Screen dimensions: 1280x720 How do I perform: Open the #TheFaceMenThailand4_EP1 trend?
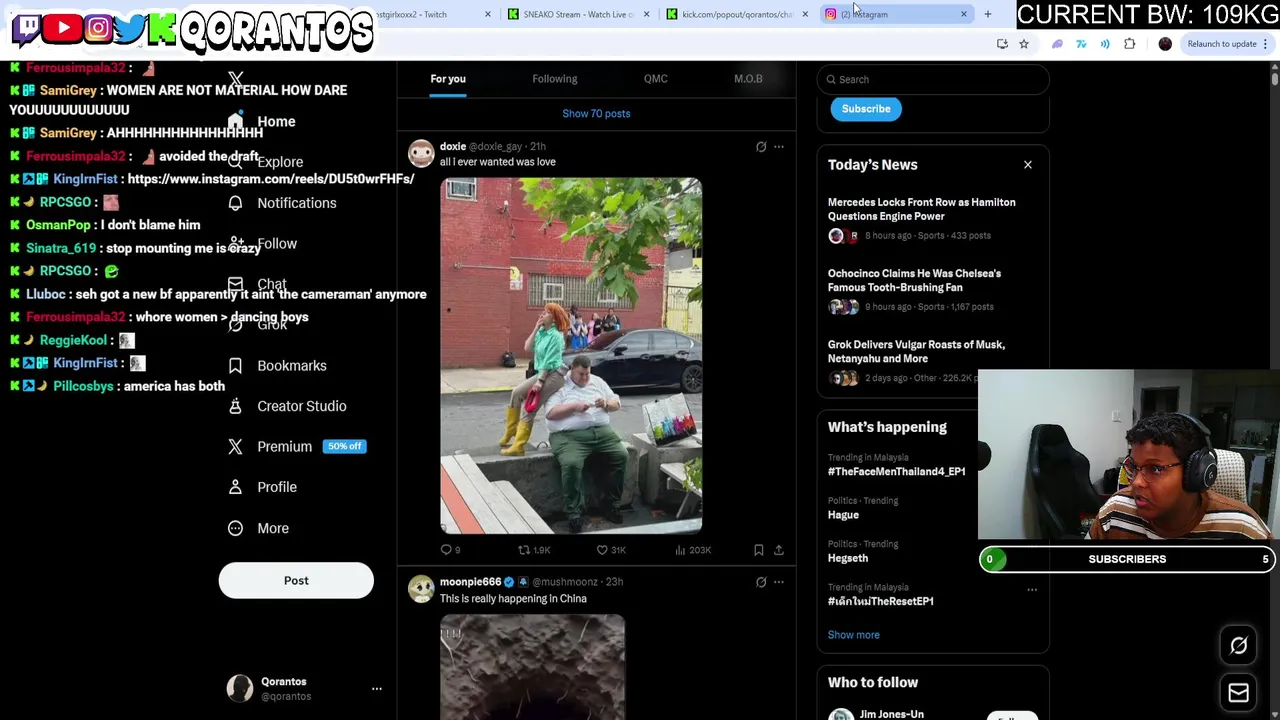point(896,472)
